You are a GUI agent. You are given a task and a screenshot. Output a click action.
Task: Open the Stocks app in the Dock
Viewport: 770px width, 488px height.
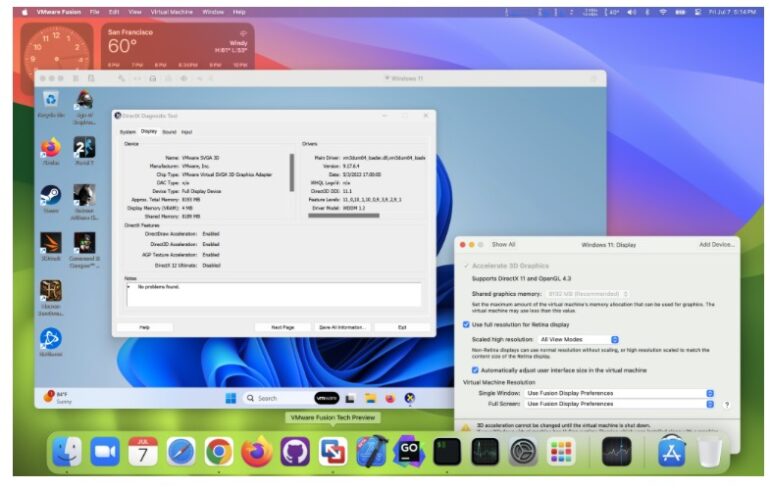point(617,451)
